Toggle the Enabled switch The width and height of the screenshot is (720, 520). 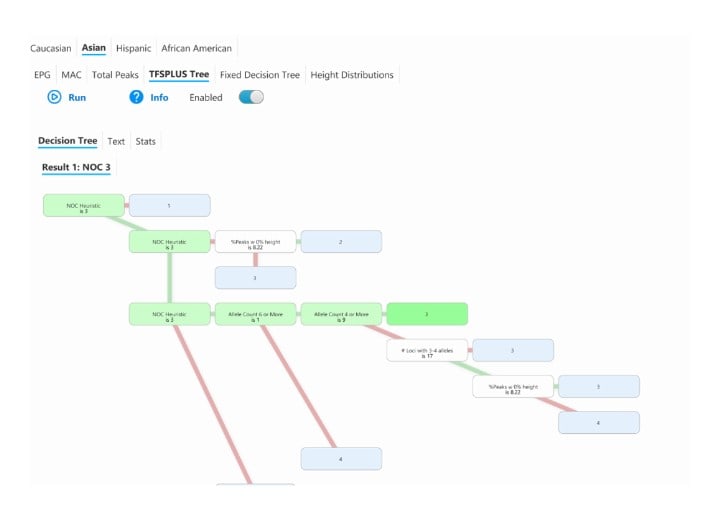pyautogui.click(x=251, y=97)
